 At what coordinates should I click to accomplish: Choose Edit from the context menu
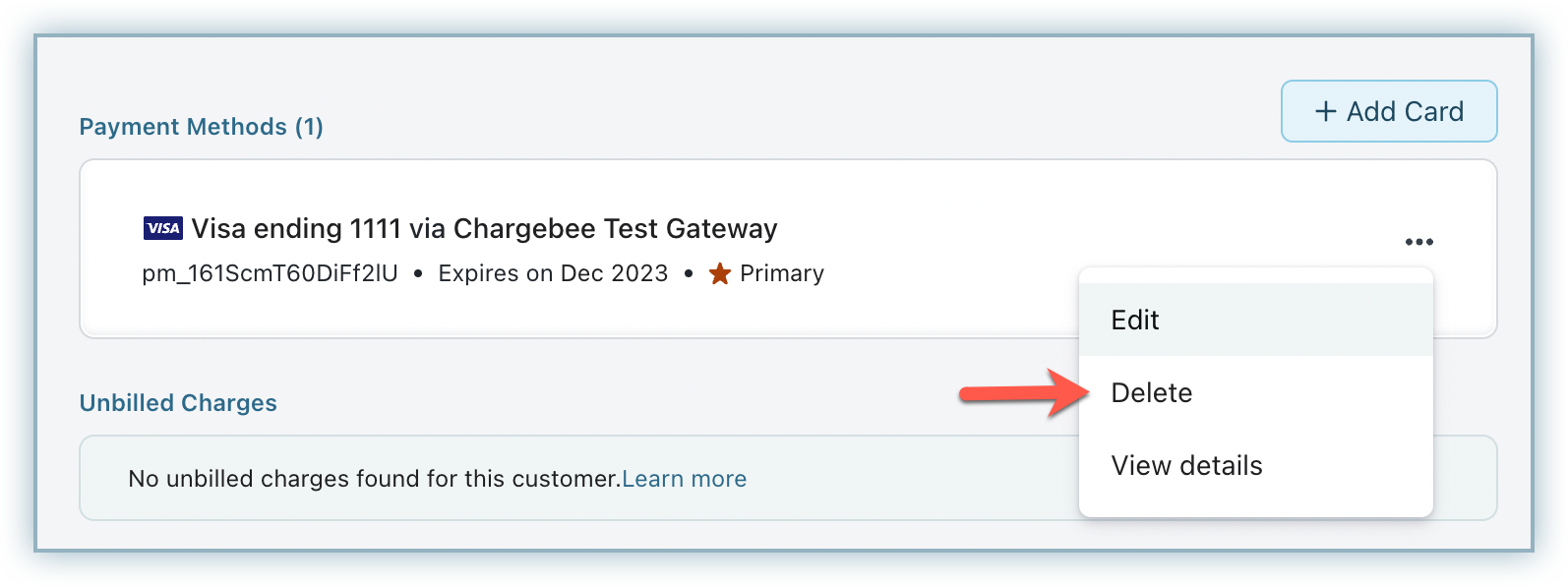pyautogui.click(x=1135, y=321)
